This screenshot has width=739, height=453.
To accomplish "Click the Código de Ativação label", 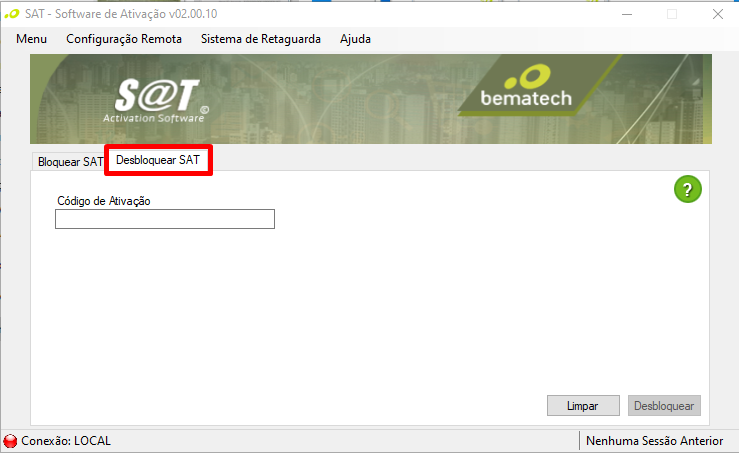I will (x=104, y=201).
